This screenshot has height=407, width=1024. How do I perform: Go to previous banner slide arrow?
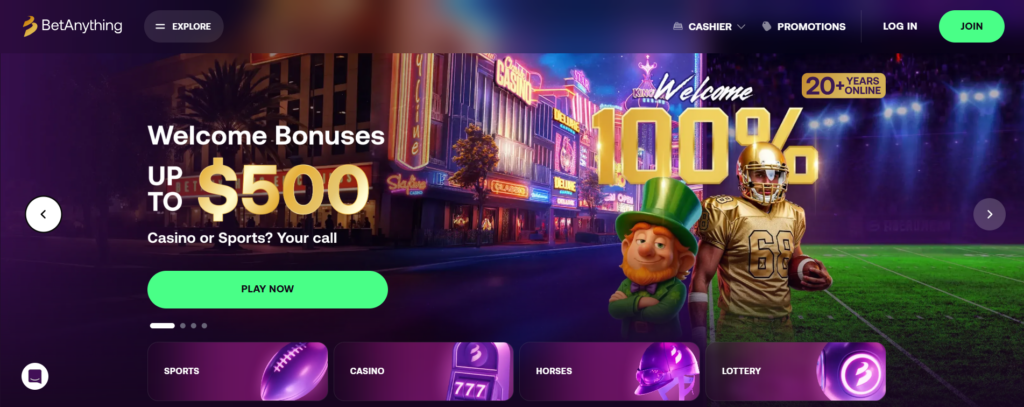click(44, 214)
